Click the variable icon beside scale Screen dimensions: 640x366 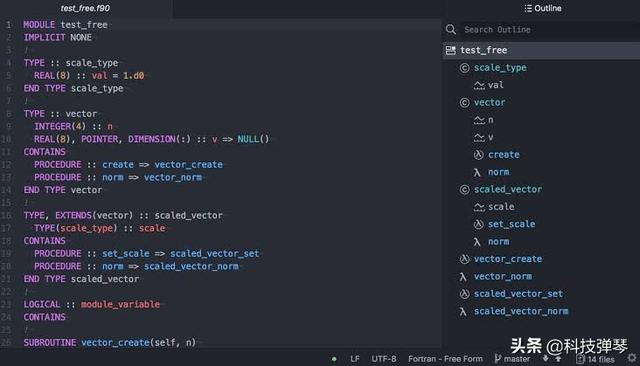[479, 207]
